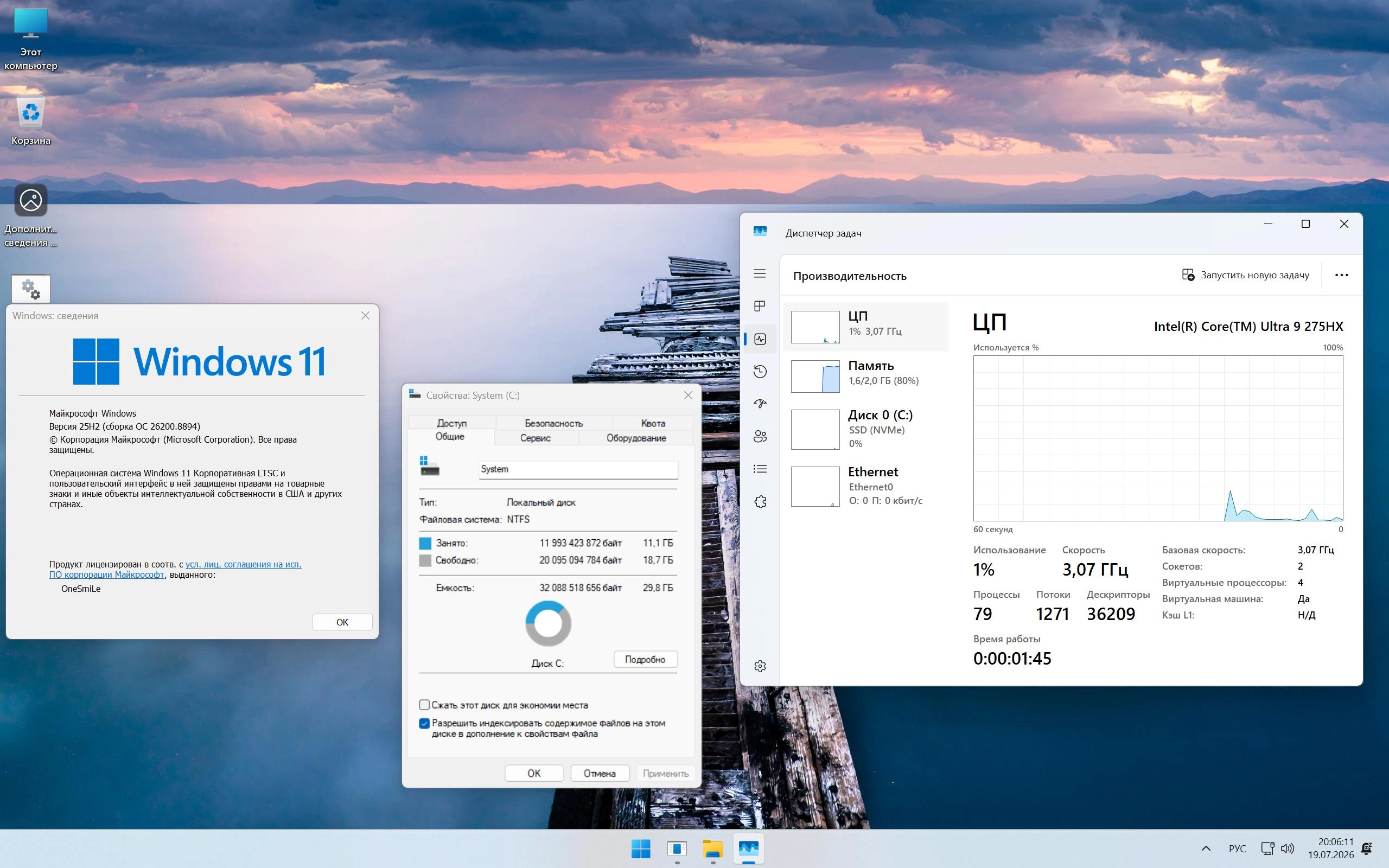Open Этот компьютер desktop icon
Image resolution: width=1389 pixels, height=868 pixels.
point(31,39)
